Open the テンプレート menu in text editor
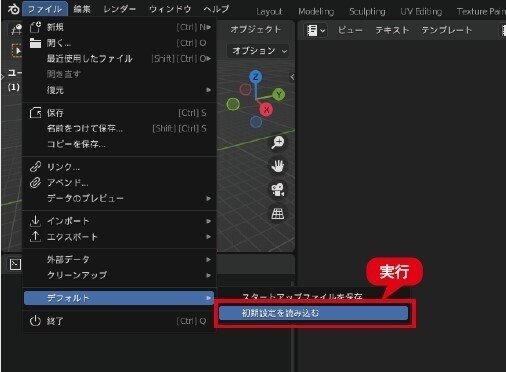 (447, 30)
